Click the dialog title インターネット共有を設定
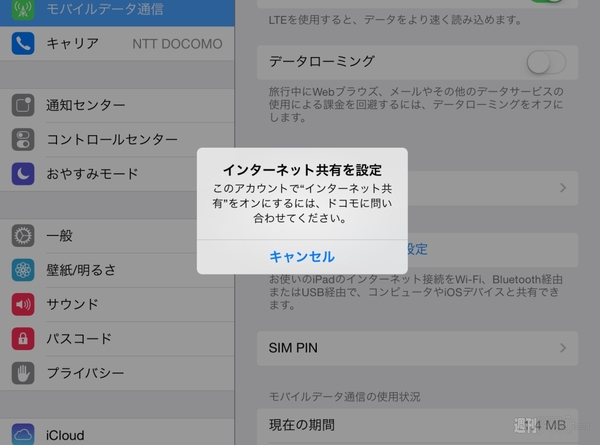600x445 pixels. [x=302, y=170]
